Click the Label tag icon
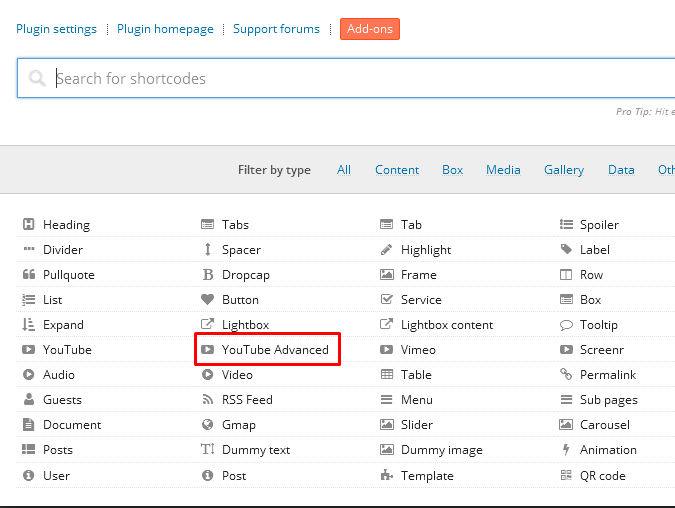 (x=566, y=250)
